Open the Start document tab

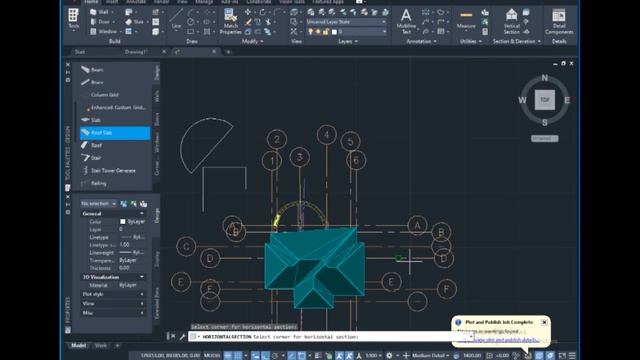pyautogui.click(x=80, y=52)
